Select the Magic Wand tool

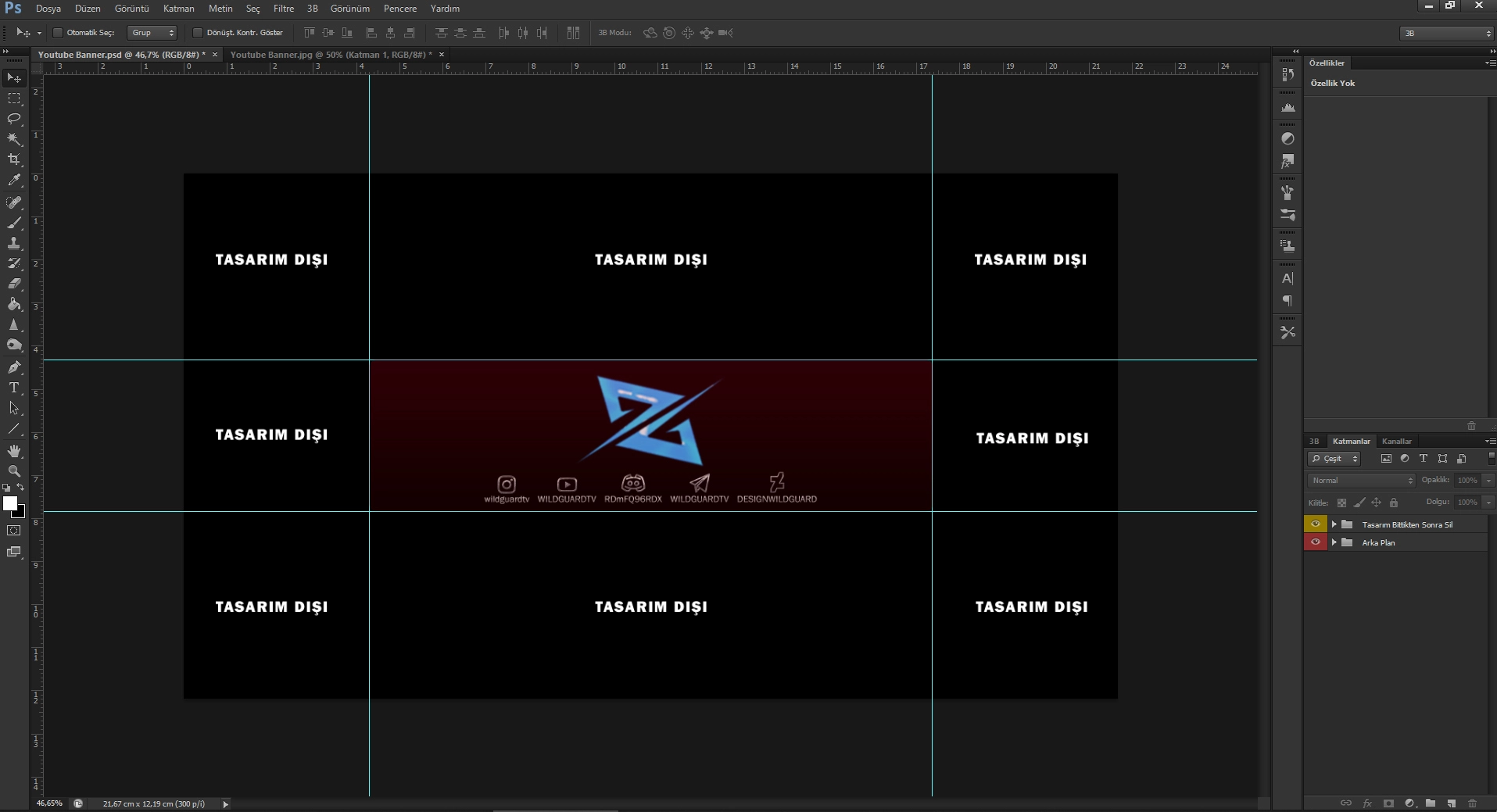[14, 139]
